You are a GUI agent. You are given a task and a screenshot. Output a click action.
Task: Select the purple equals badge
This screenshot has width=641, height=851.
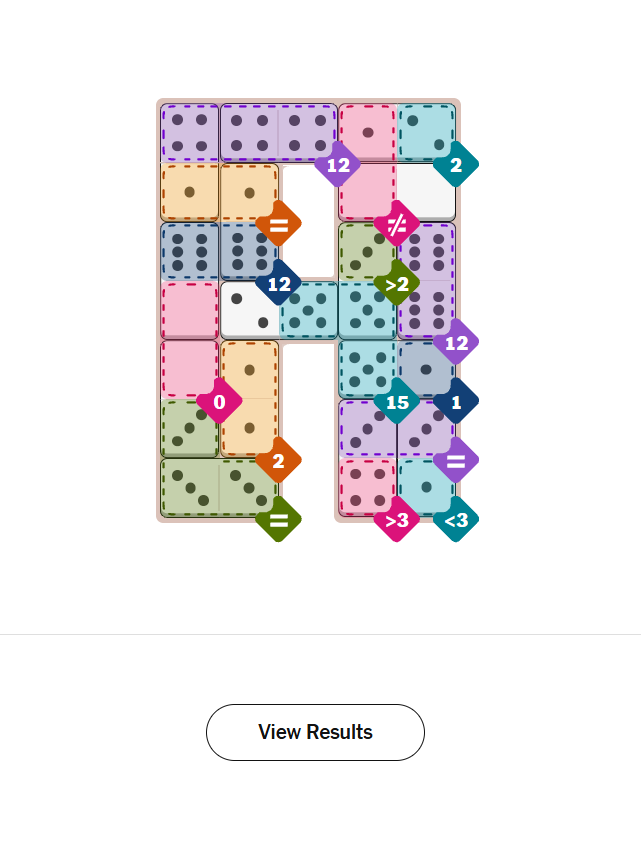(x=455, y=461)
